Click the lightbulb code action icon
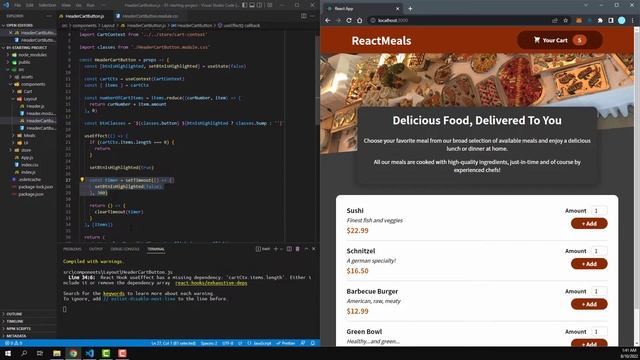This screenshot has height=360, width=640. point(82,180)
